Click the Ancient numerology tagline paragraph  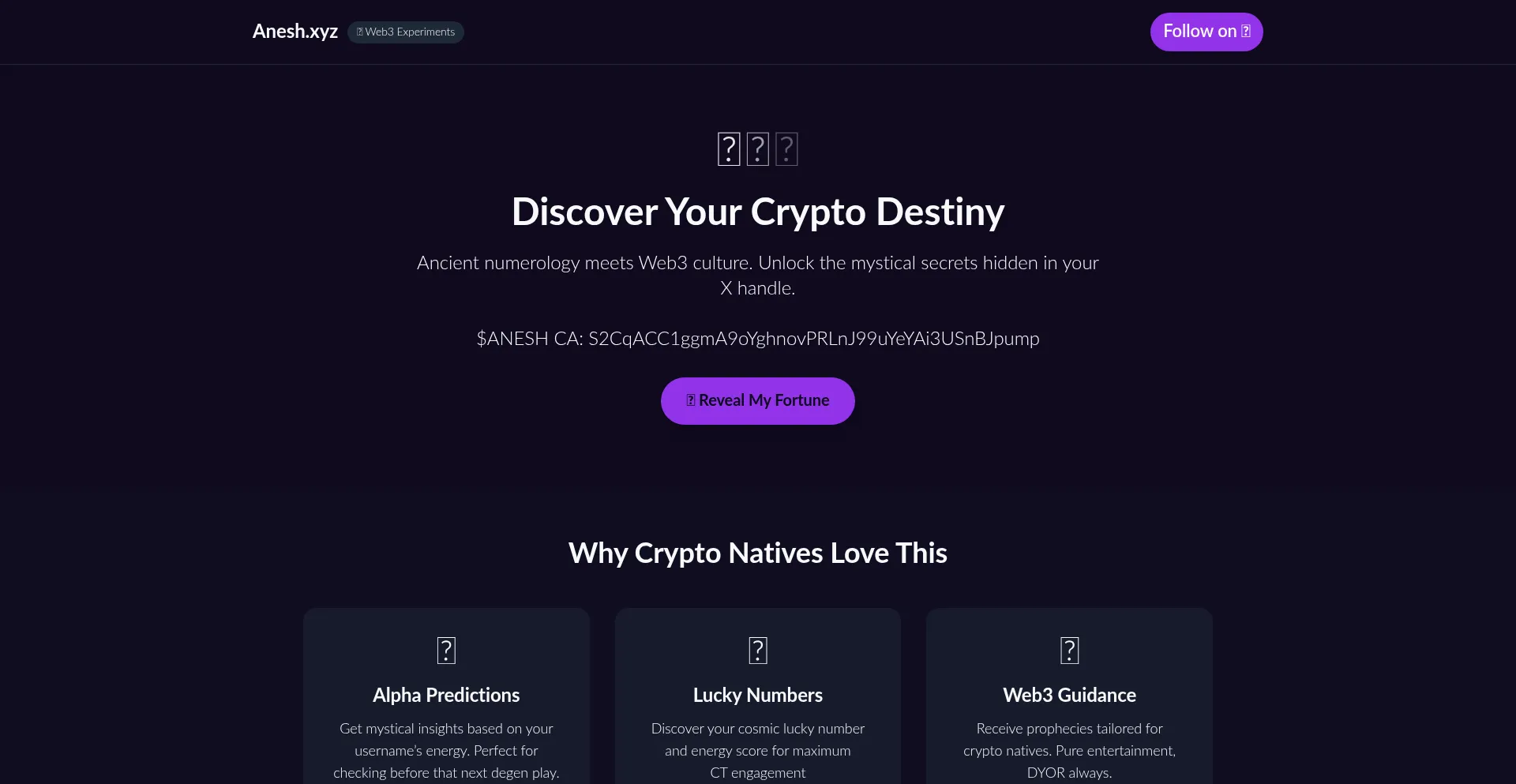coord(758,276)
